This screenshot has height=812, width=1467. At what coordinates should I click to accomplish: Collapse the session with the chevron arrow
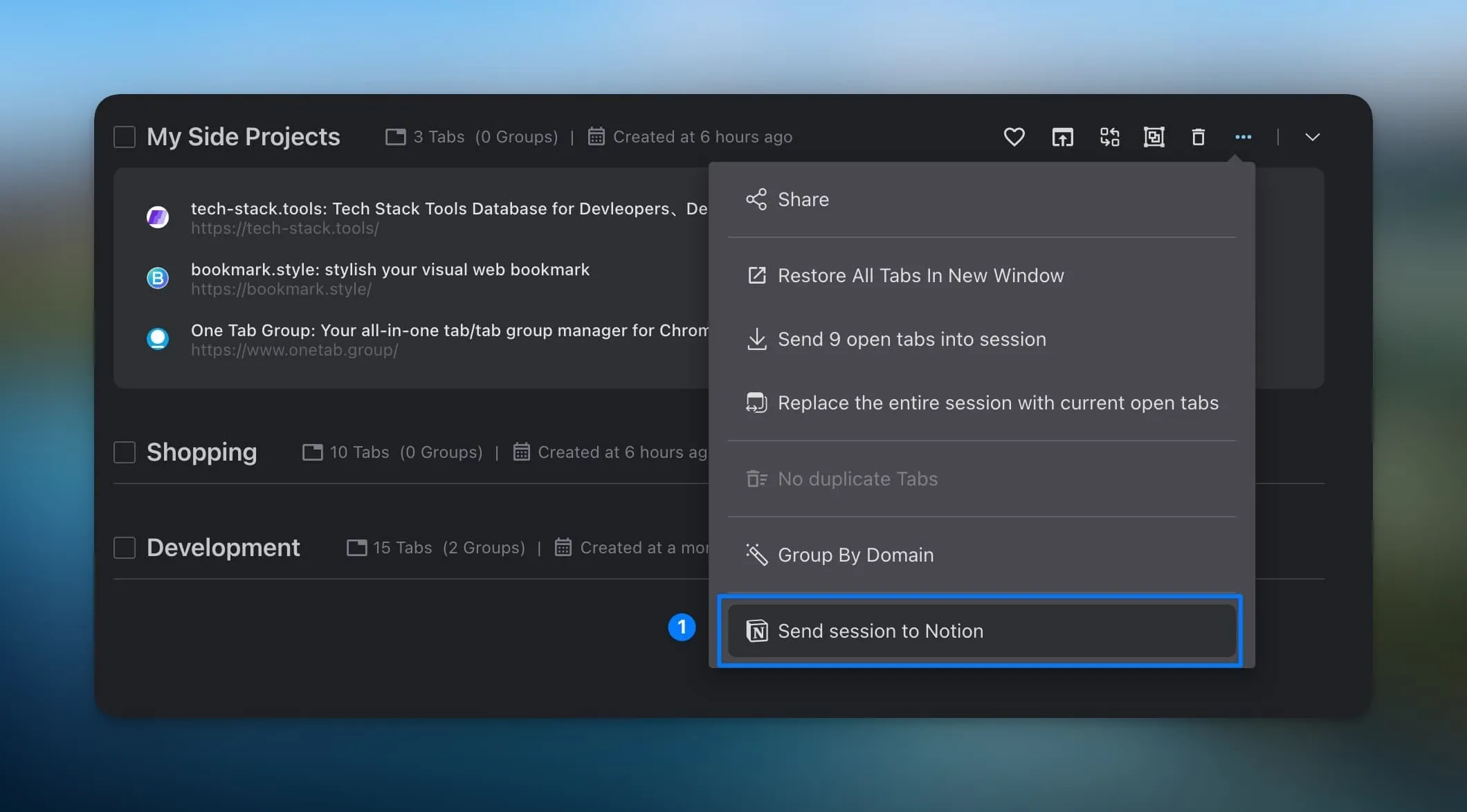click(x=1312, y=136)
